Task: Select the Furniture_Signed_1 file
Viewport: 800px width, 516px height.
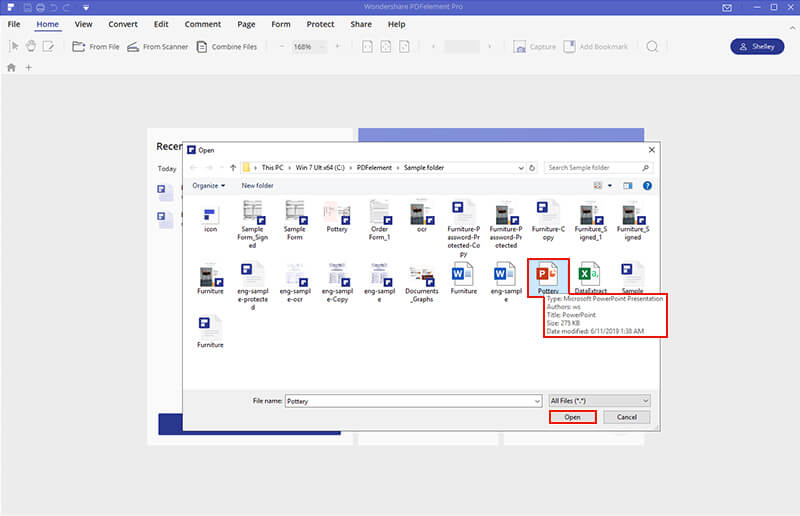Action: (590, 220)
